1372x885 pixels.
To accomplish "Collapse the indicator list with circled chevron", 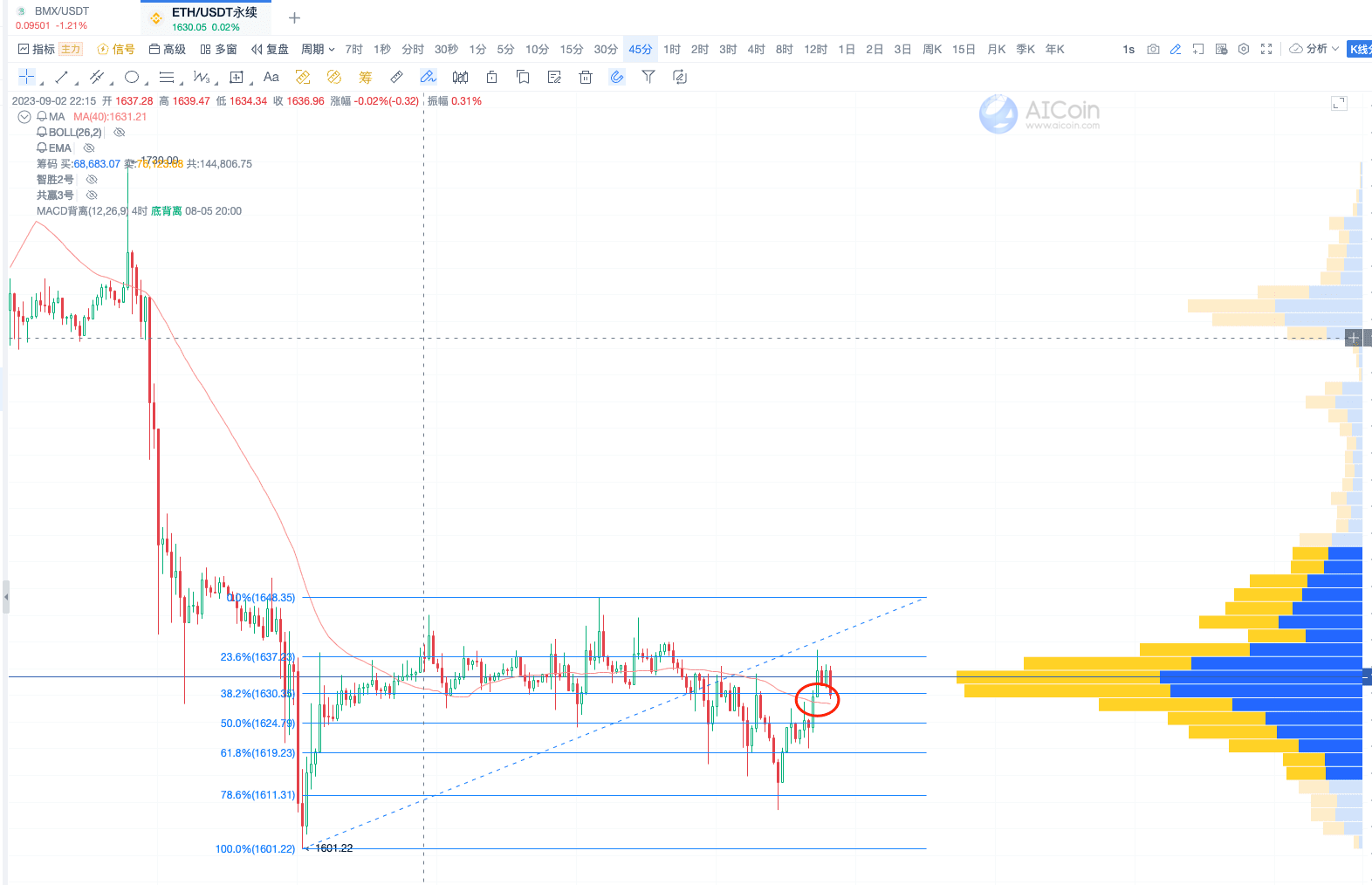I will click(x=24, y=116).
